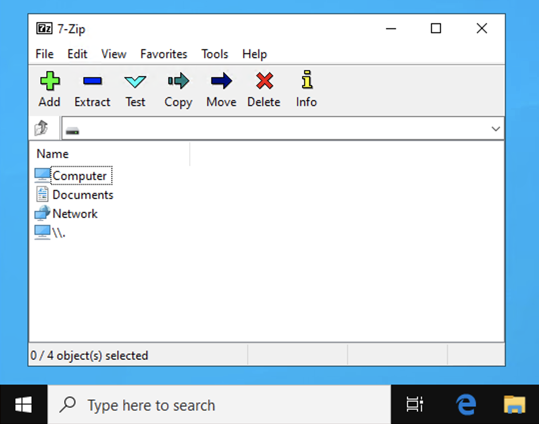This screenshot has height=424, width=539.
Task: Open the Tools menu
Action: 214,54
